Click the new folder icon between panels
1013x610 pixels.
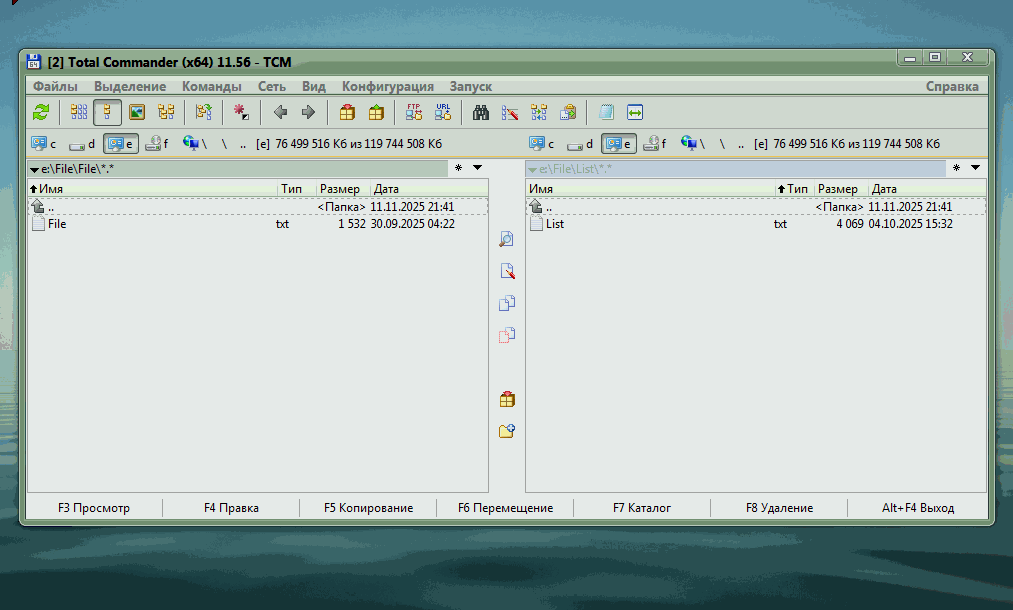[507, 431]
